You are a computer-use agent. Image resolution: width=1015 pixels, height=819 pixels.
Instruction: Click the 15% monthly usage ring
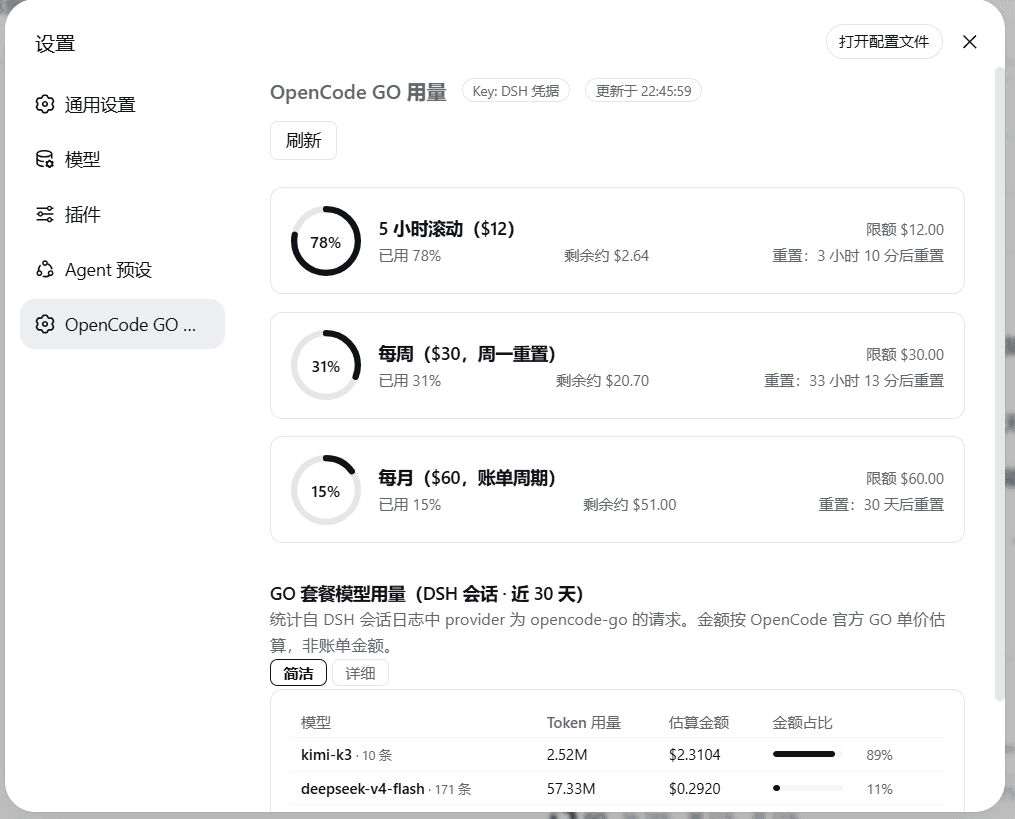(x=326, y=490)
